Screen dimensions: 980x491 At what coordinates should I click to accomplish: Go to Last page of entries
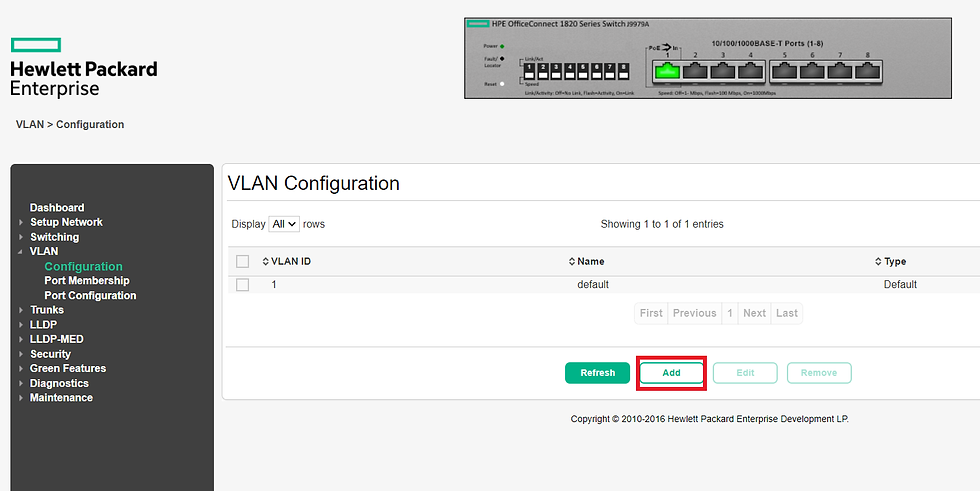coord(787,313)
